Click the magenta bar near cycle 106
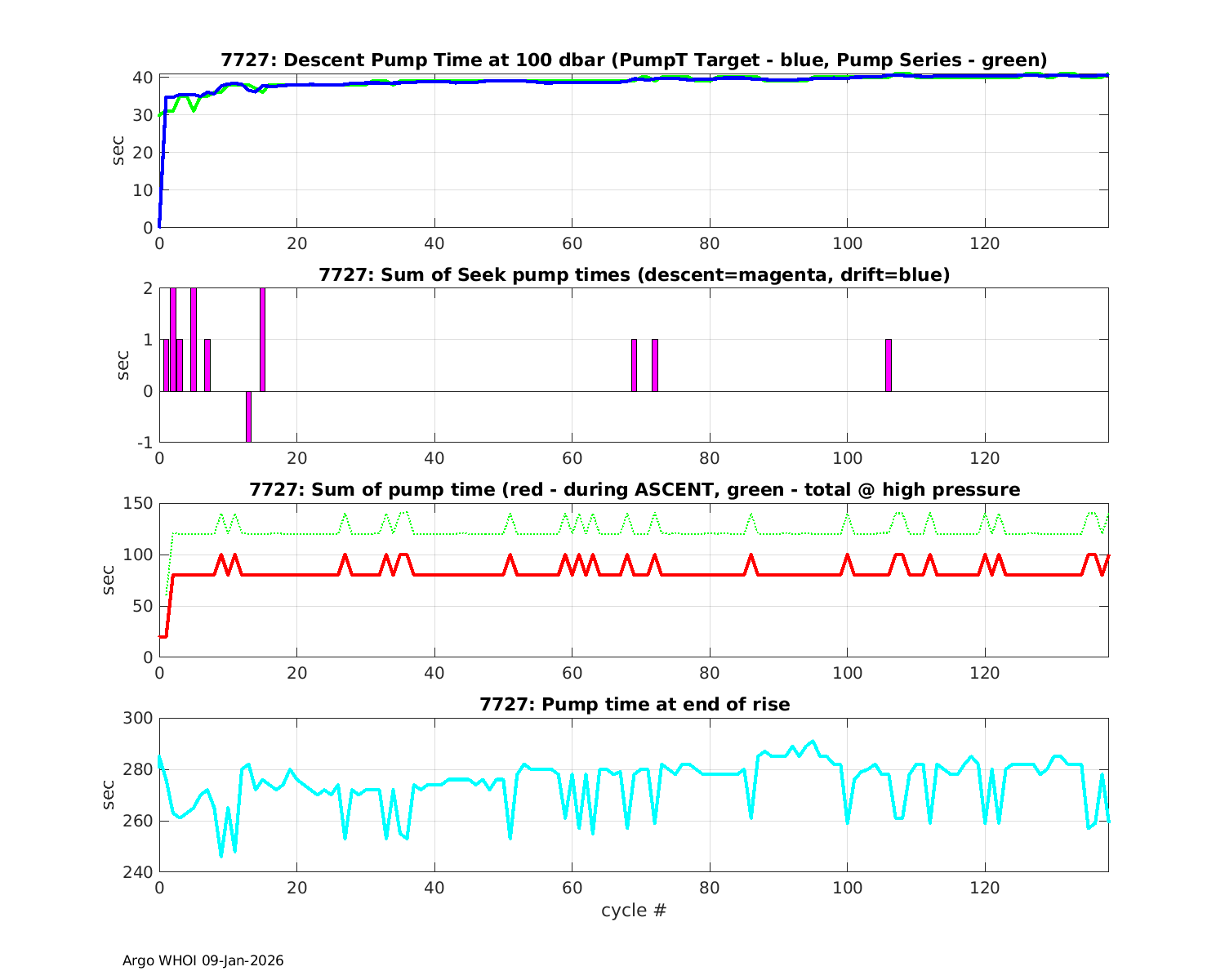This screenshot has width=1225, height=980. coord(889,365)
